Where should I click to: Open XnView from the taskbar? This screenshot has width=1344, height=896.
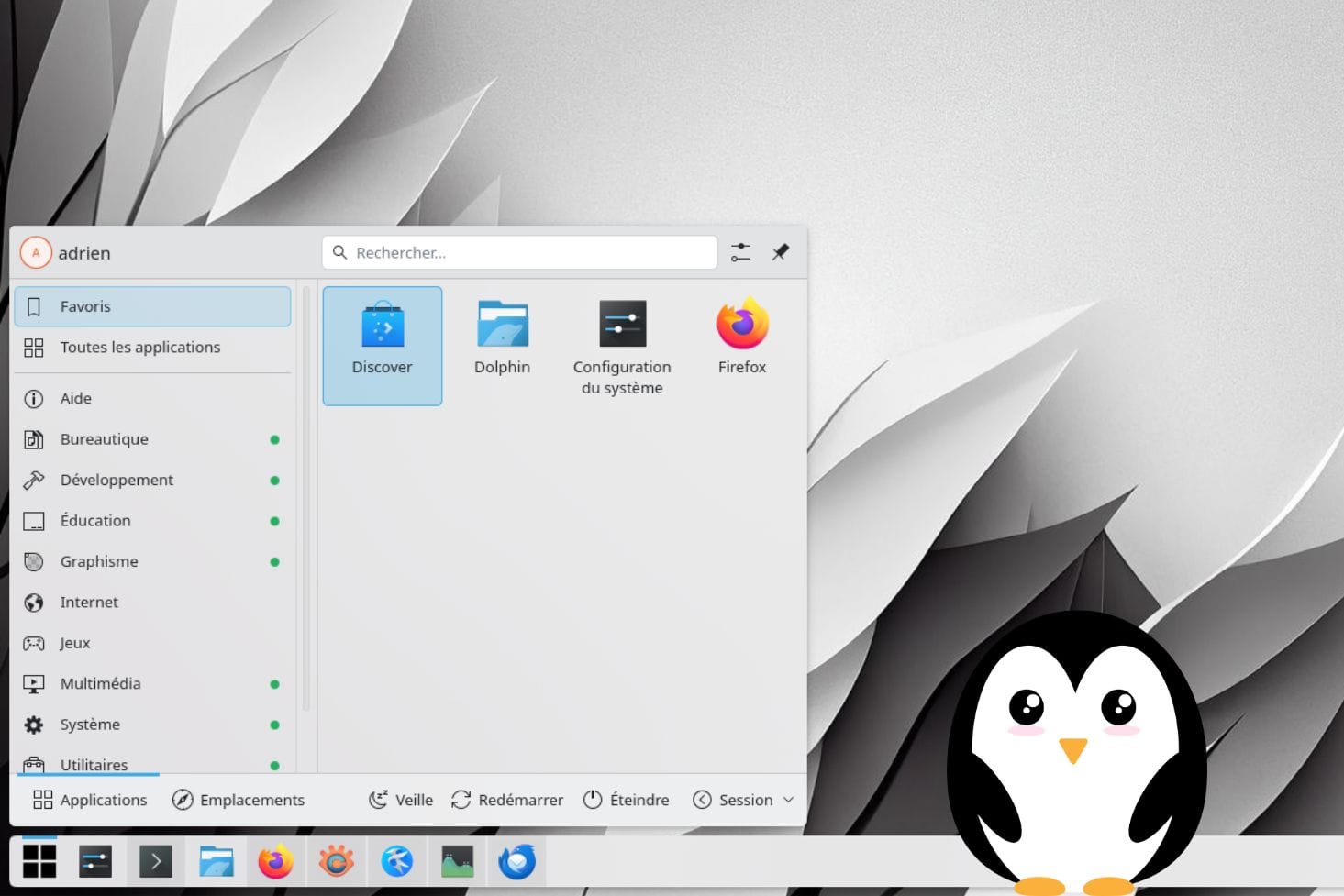click(336, 862)
